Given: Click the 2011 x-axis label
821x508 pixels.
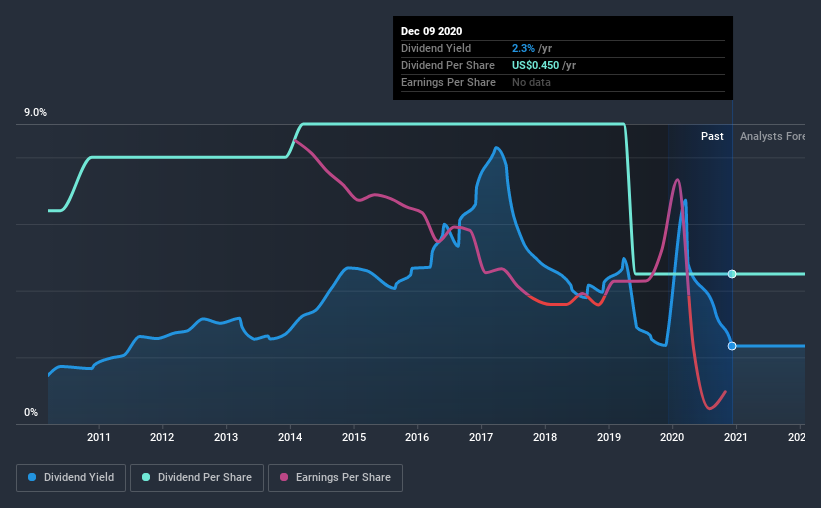Looking at the screenshot, I should tap(98, 437).
